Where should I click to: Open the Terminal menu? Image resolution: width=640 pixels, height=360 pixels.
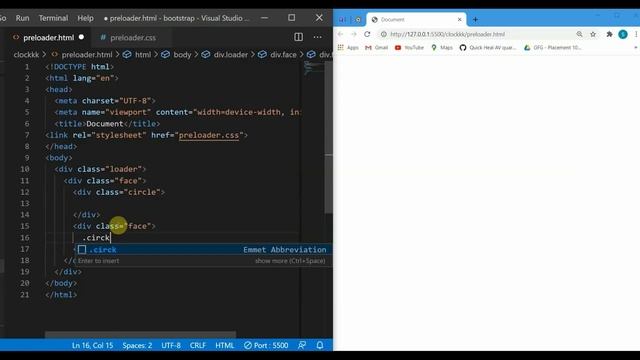[x=53, y=18]
